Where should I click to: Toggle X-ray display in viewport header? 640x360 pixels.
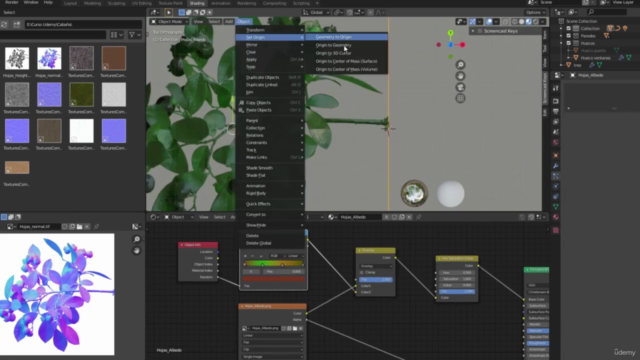[506, 22]
